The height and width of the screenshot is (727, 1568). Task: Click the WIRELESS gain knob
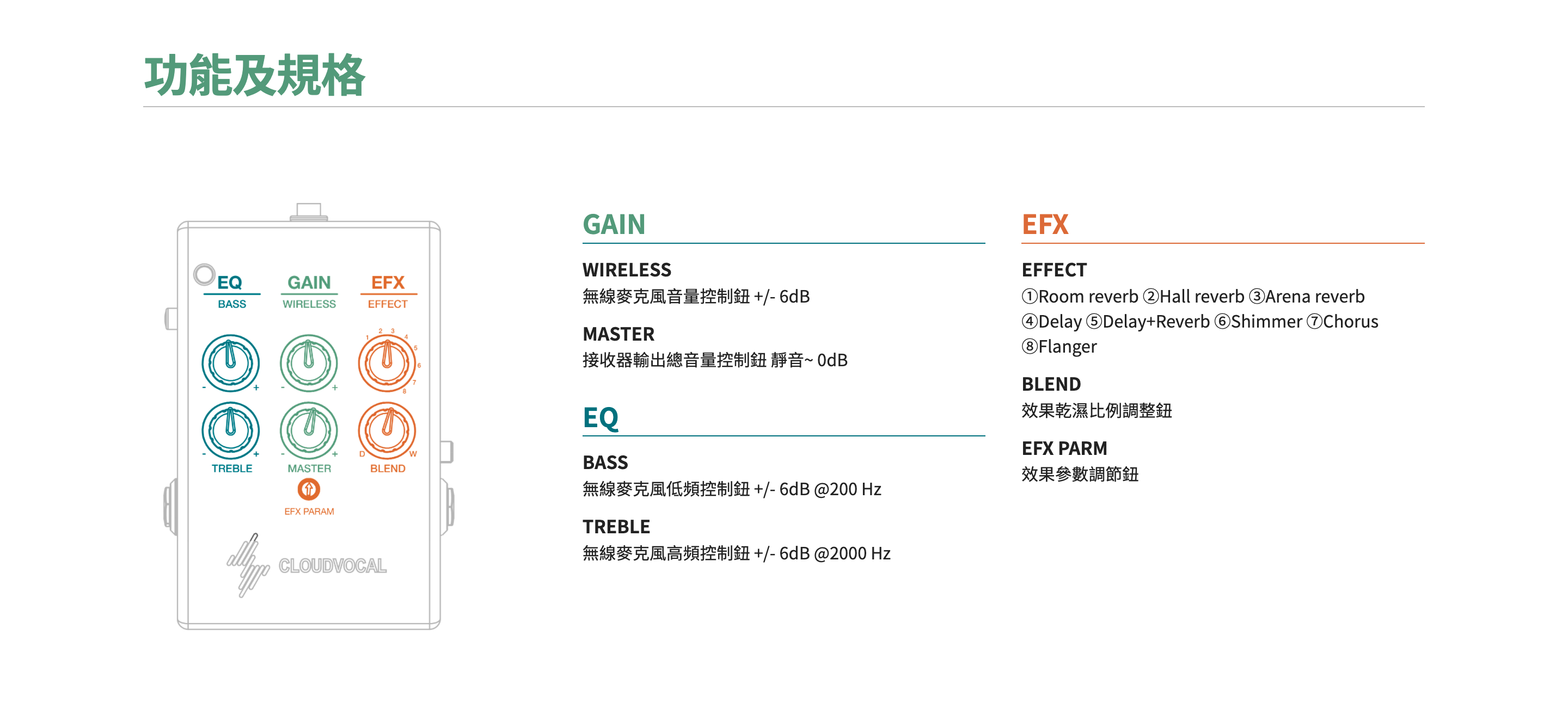point(309,362)
